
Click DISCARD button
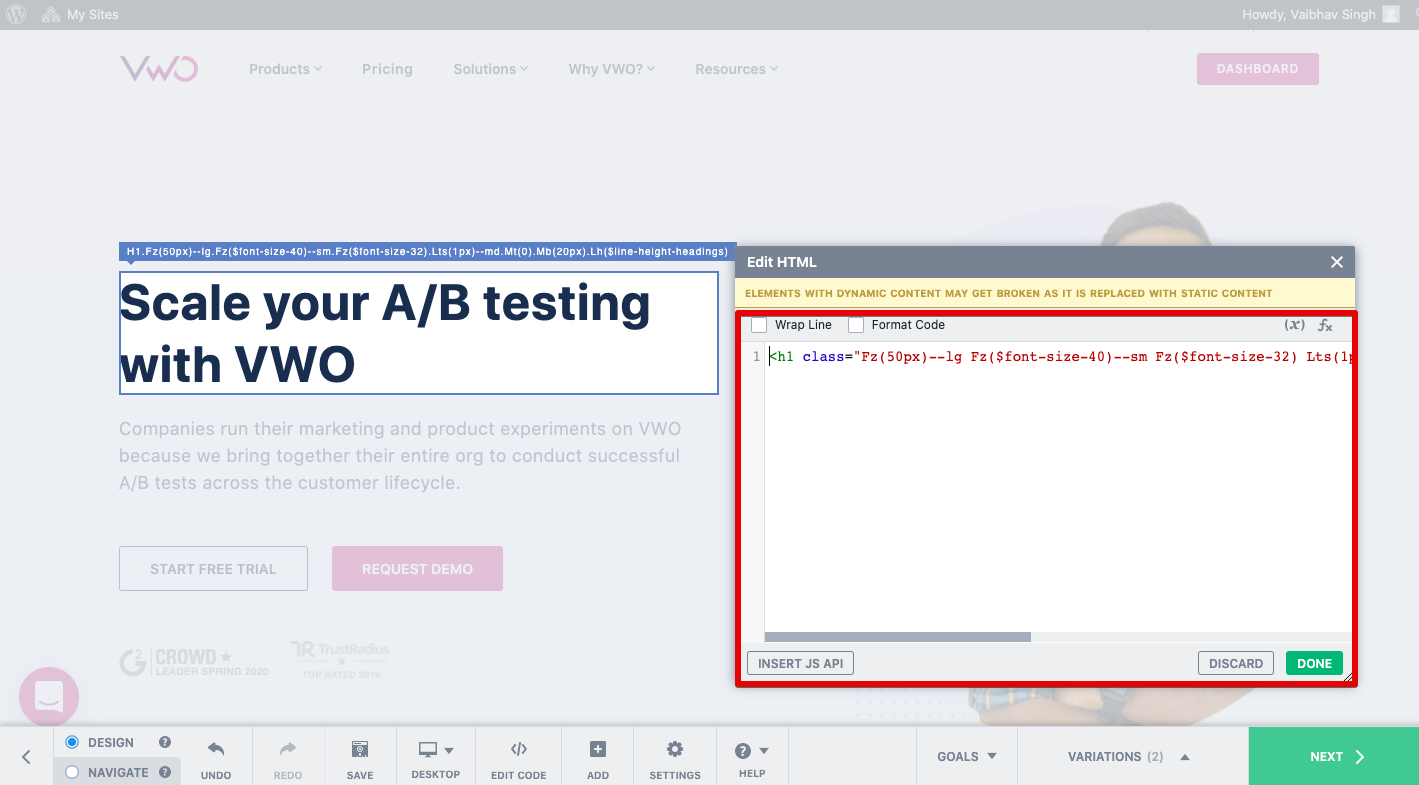[x=1236, y=663]
